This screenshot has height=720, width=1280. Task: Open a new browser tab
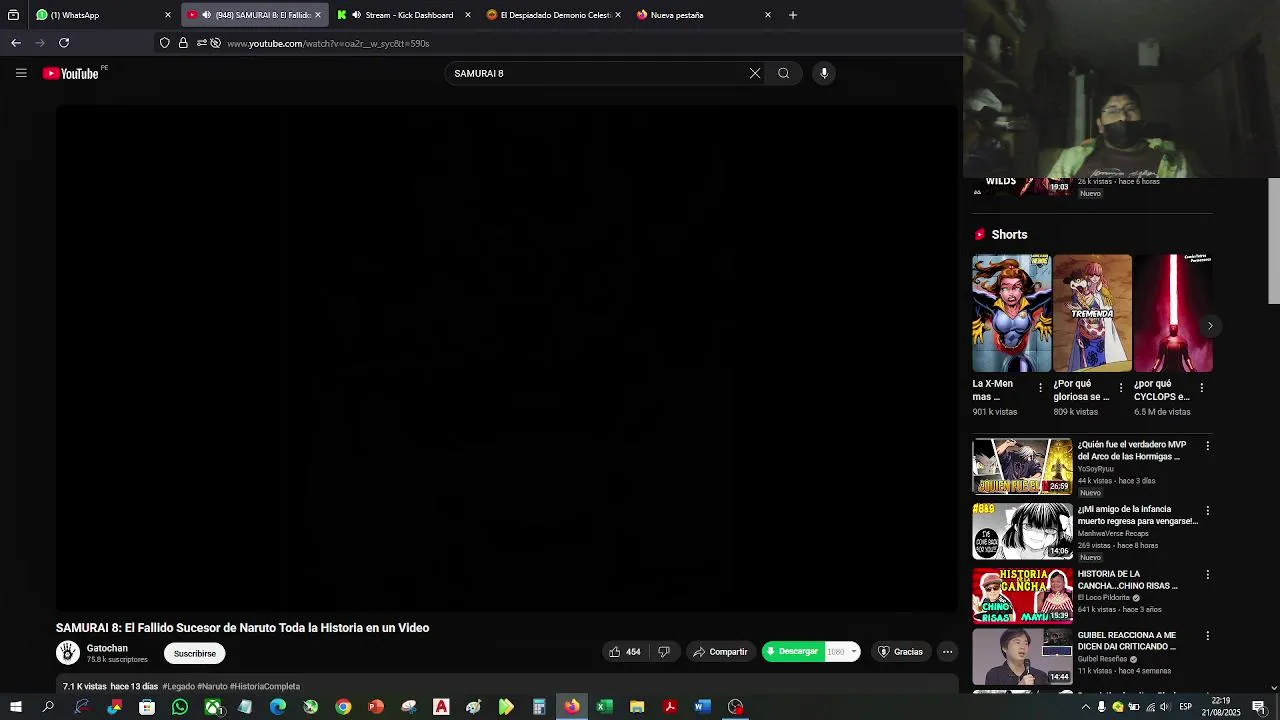click(x=793, y=15)
